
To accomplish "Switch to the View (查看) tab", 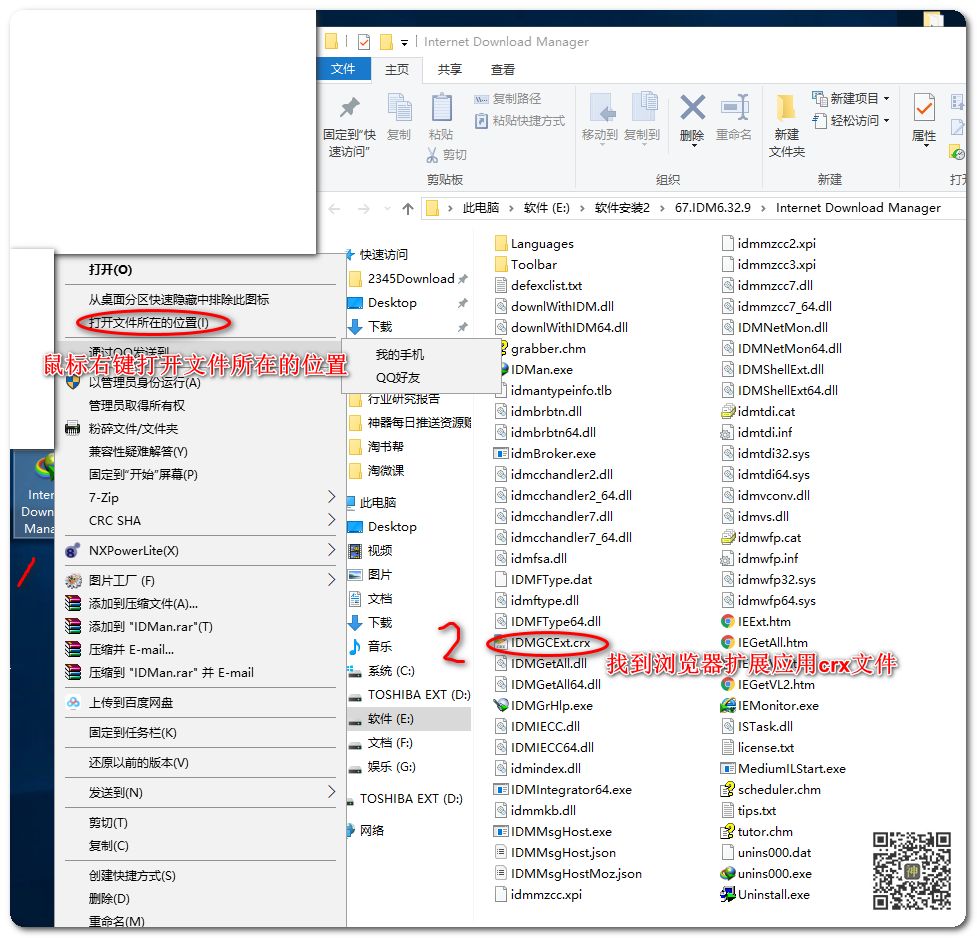I will pyautogui.click(x=502, y=69).
